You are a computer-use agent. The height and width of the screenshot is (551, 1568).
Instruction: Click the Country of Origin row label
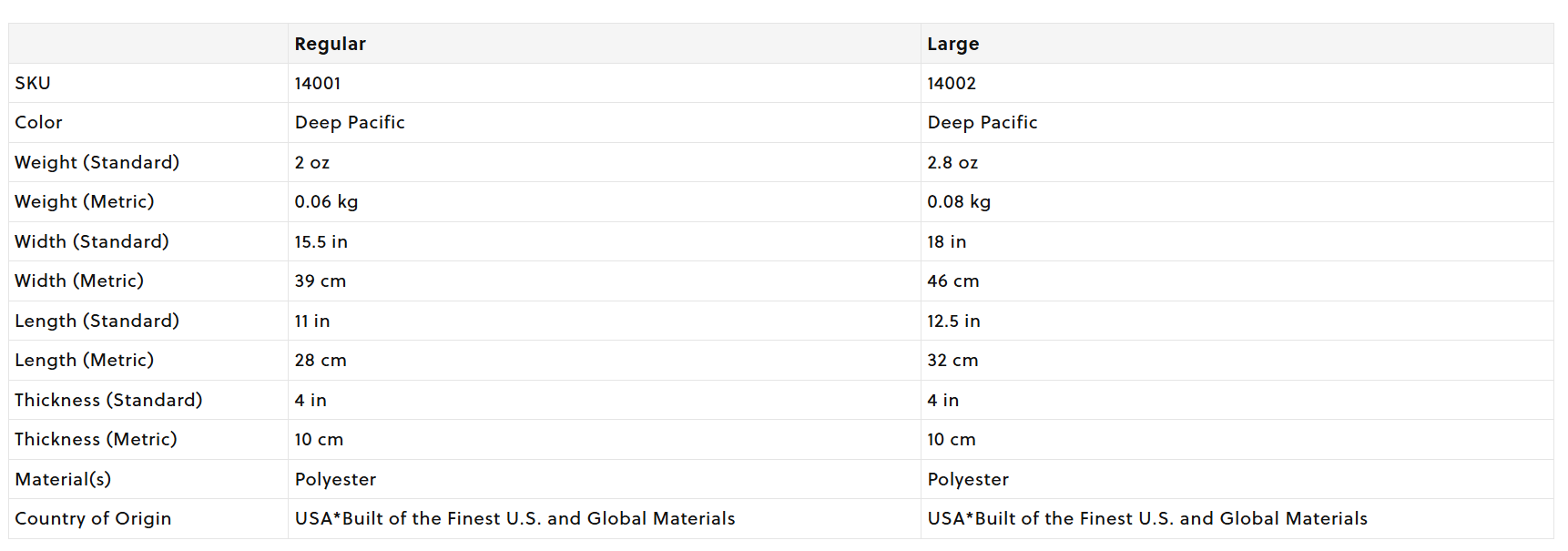click(x=93, y=518)
